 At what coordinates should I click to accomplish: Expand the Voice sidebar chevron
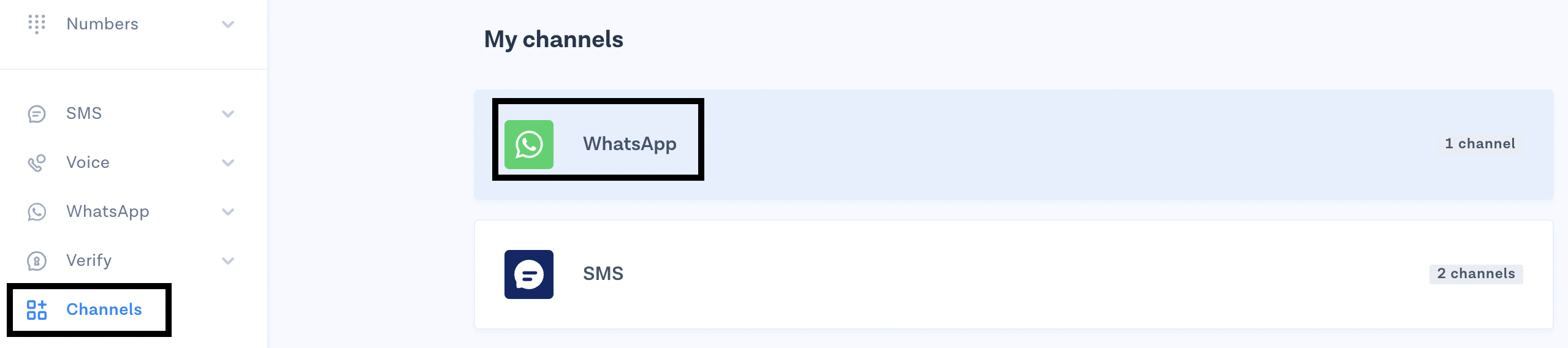(228, 163)
